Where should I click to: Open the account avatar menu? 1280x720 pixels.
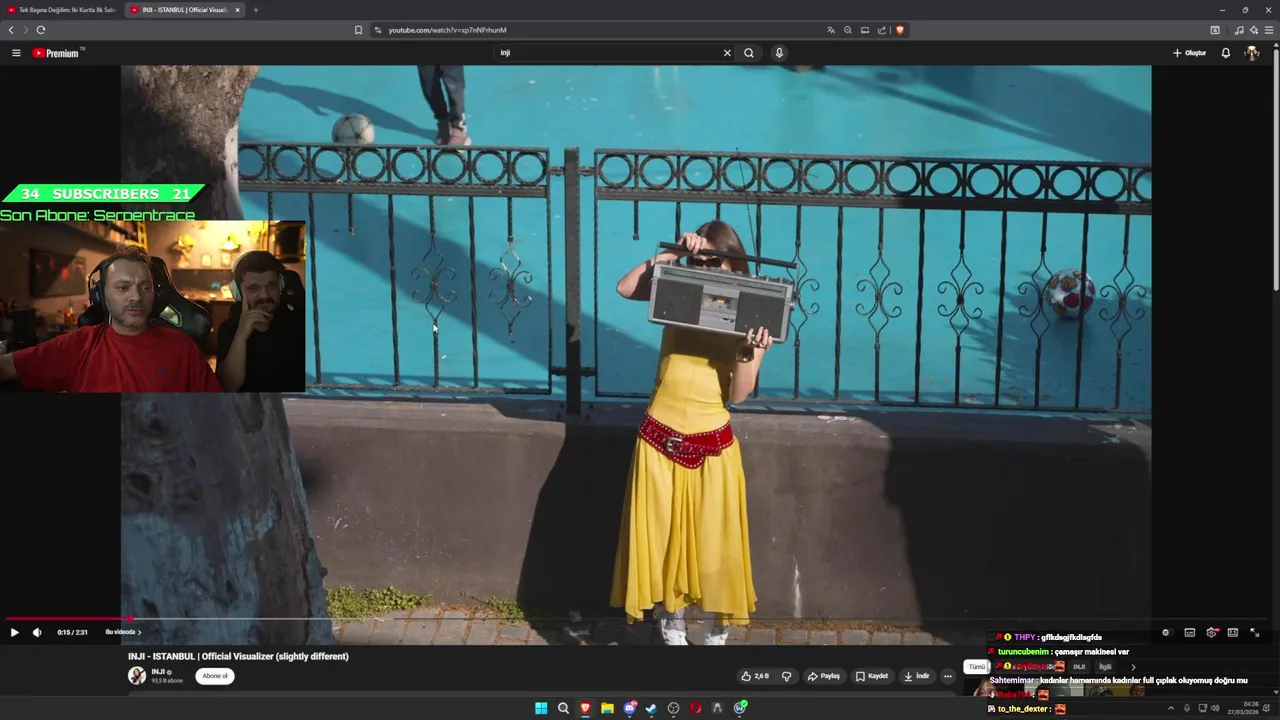point(1251,53)
